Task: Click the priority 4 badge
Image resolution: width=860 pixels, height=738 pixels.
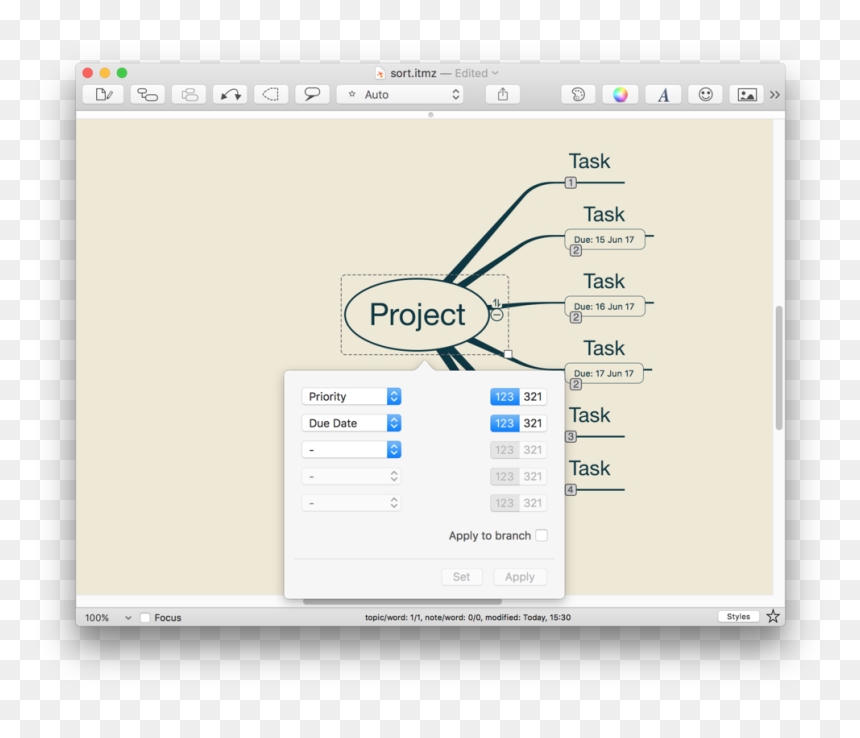Action: [x=570, y=490]
